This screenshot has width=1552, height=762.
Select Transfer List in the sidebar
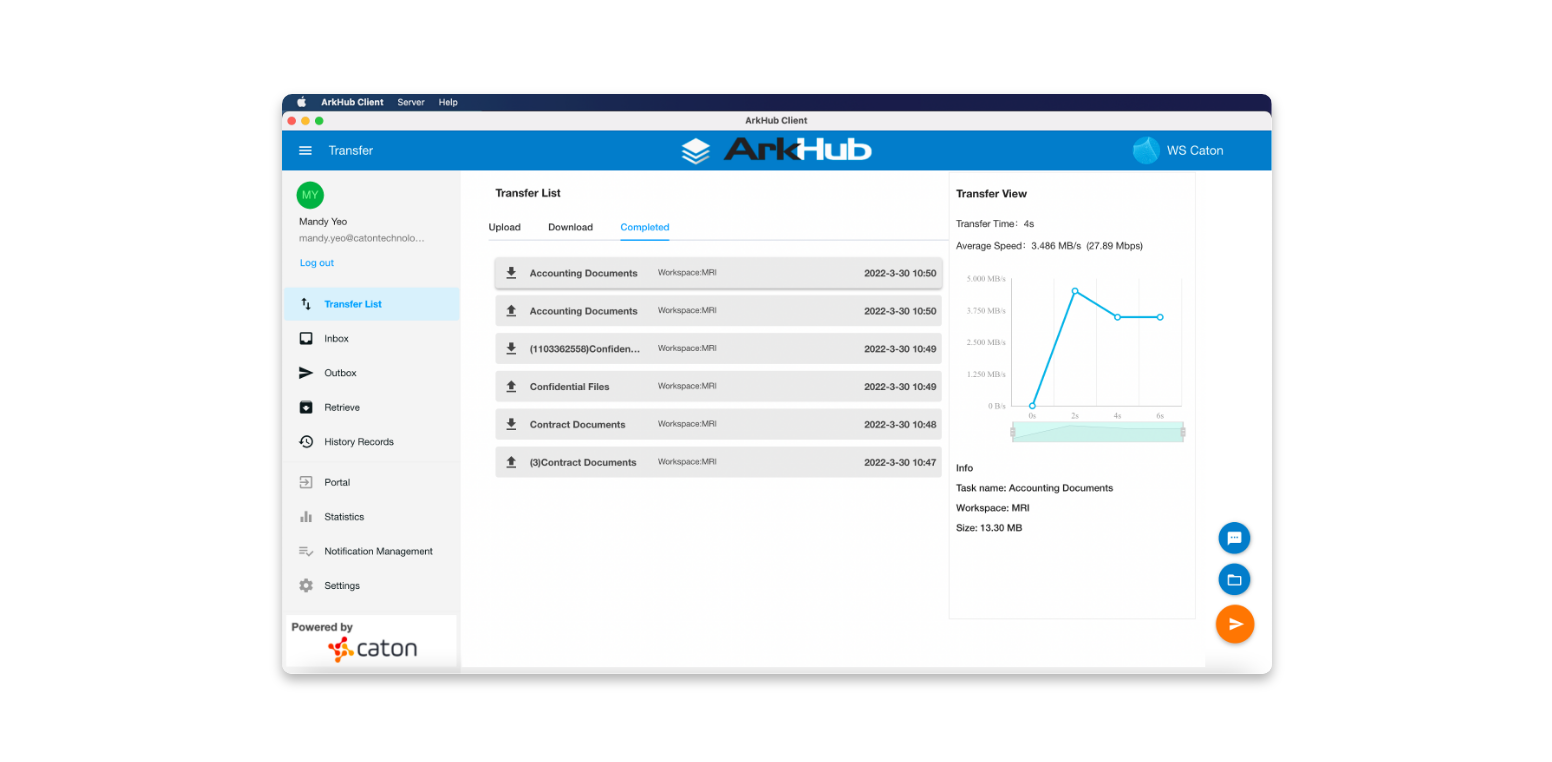point(353,304)
